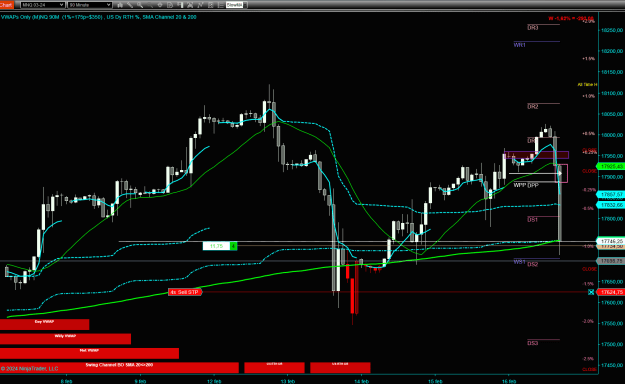Click the green position quantity 4 box
Image resolution: width=625 pixels, height=384 pixels.
[234, 246]
